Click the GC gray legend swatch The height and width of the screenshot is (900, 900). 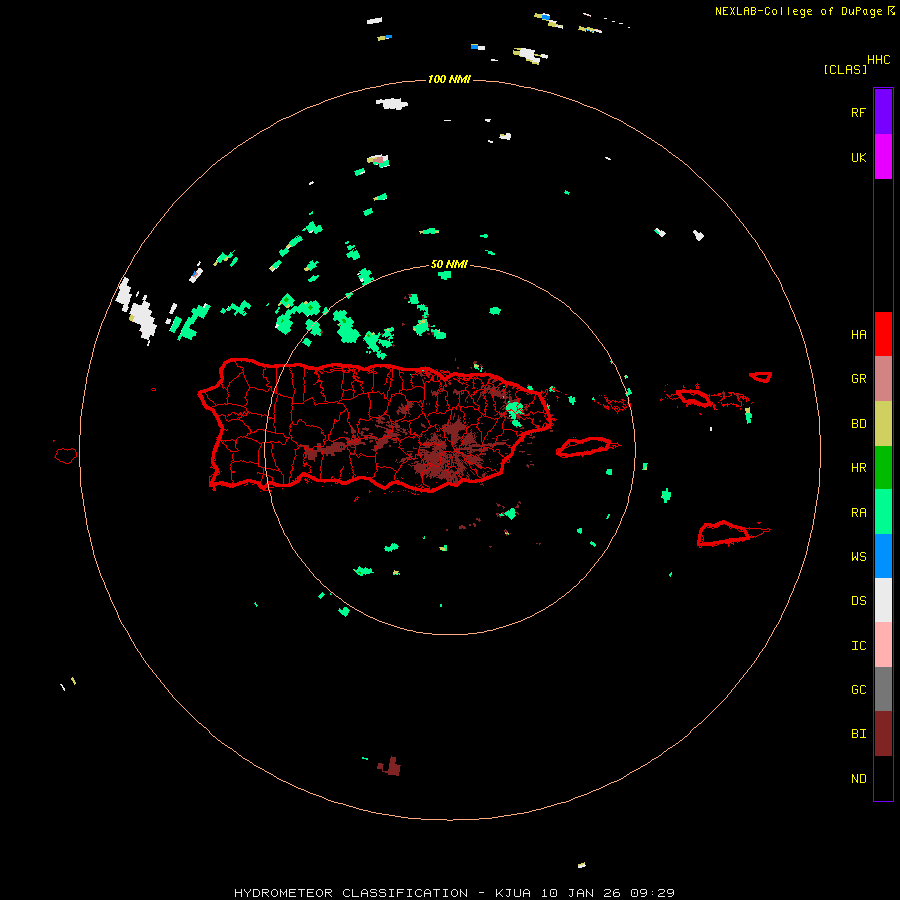click(x=883, y=689)
